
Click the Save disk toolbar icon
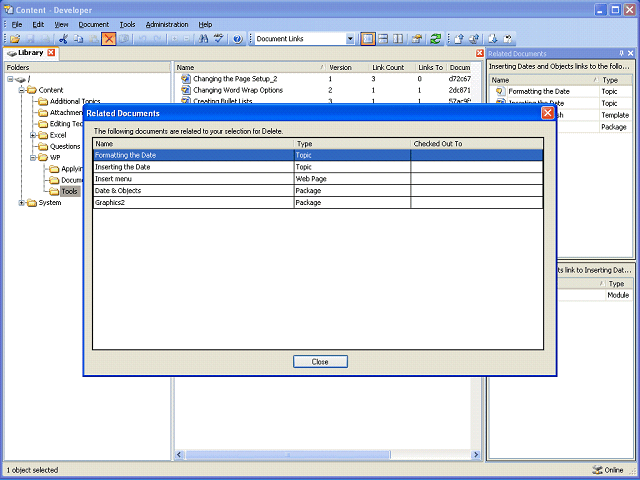tap(31, 39)
